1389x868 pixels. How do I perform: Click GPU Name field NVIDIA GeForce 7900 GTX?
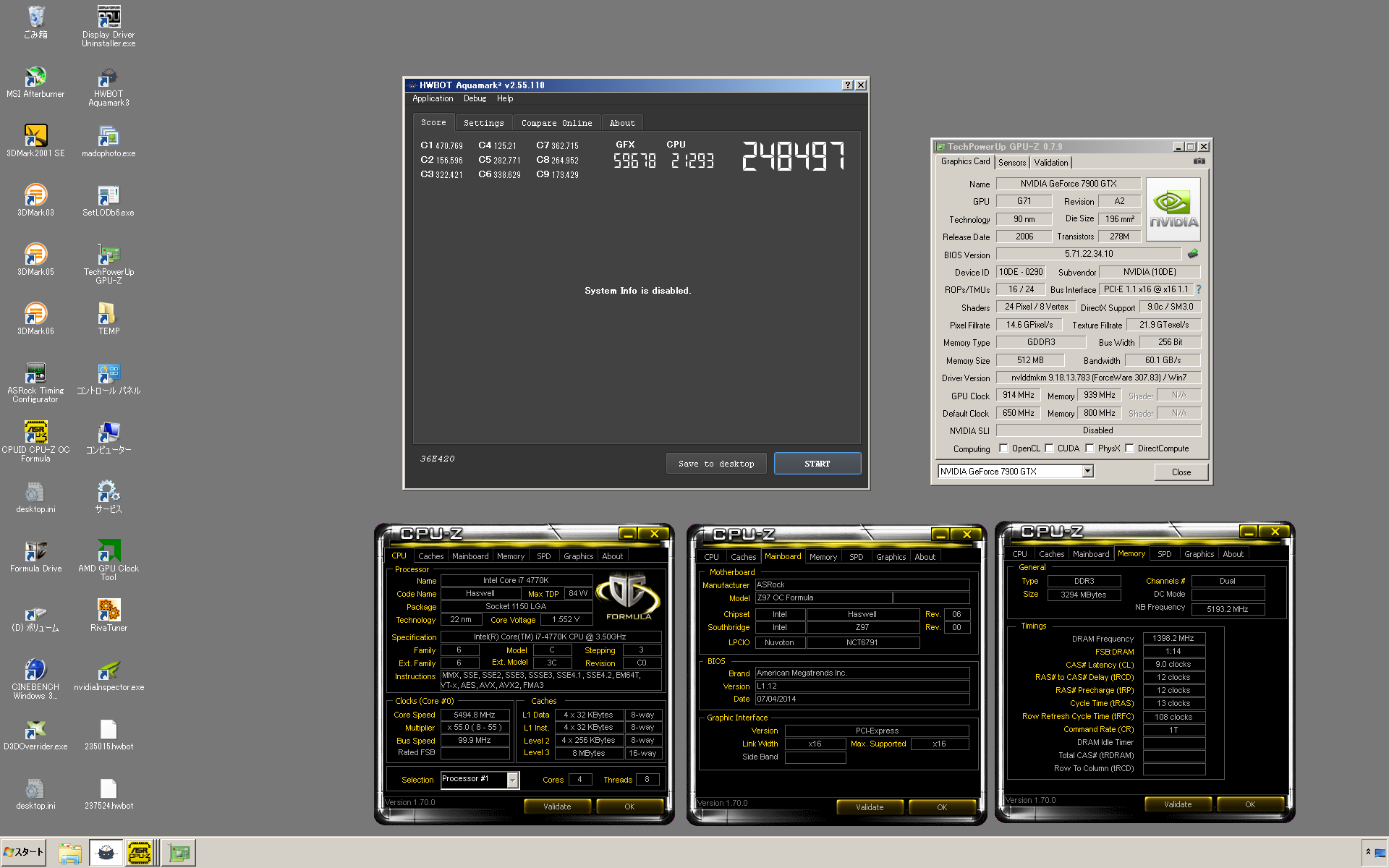pyautogui.click(x=1069, y=184)
